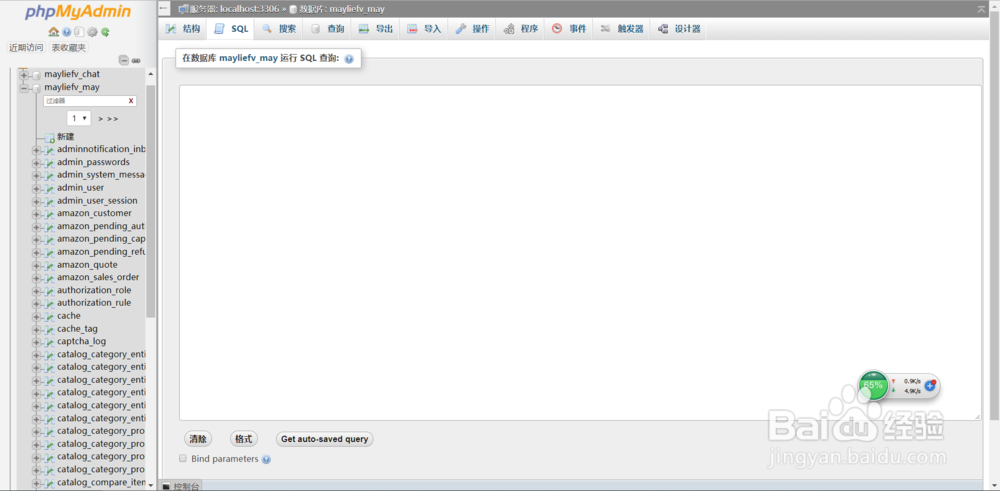The width and height of the screenshot is (1000, 491).
Task: Expand the admin_user_session table node
Action: point(36,201)
